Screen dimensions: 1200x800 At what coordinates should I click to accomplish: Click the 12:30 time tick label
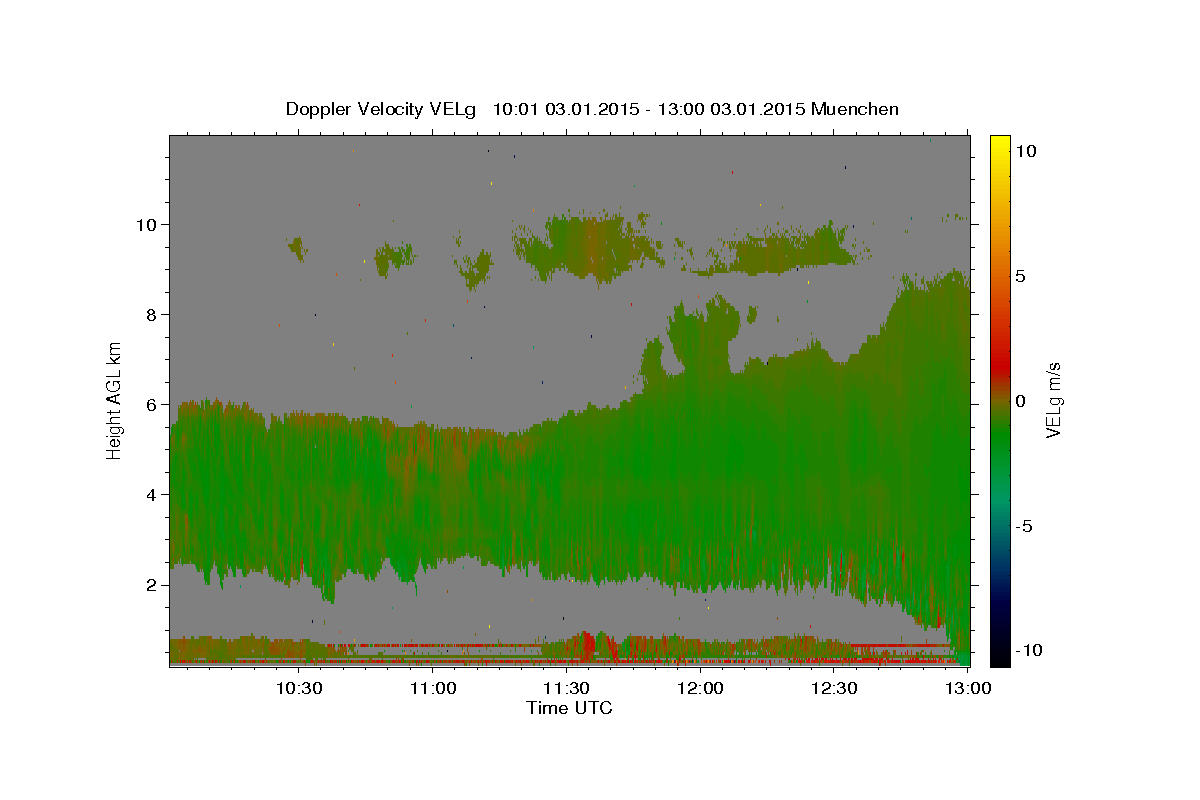point(835,688)
